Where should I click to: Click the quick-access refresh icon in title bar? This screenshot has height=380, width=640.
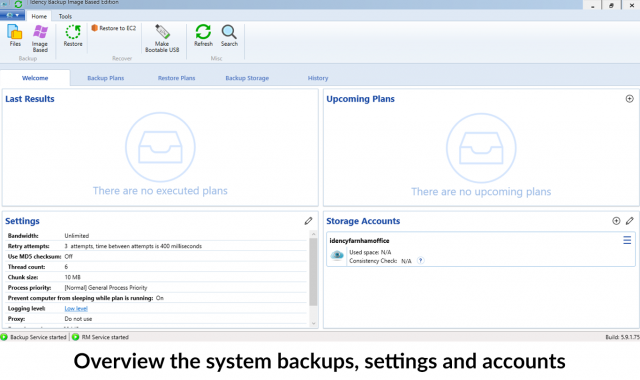[x=18, y=4]
